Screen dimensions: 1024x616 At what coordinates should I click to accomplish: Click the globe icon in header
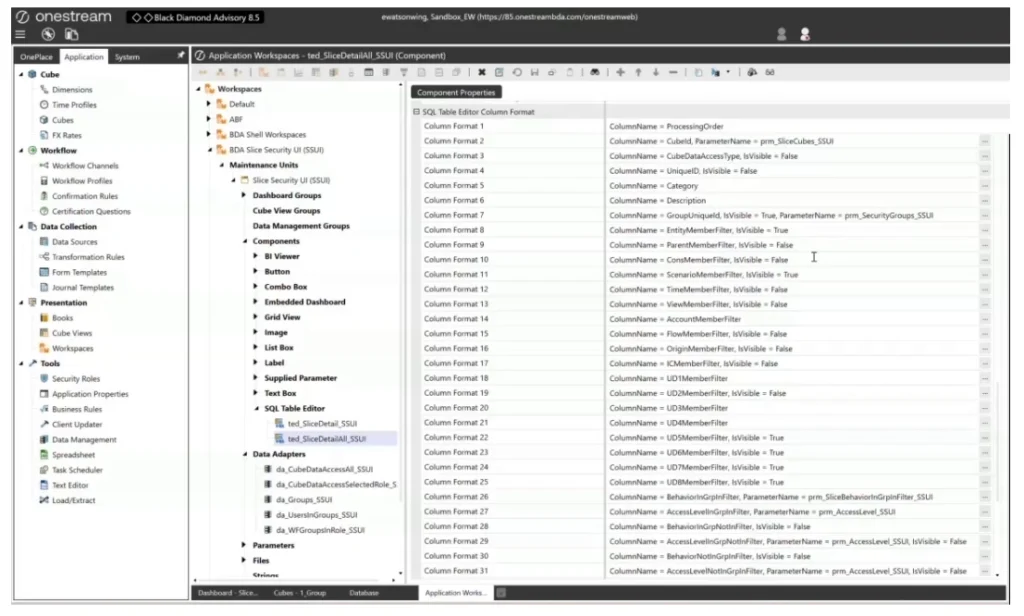[48, 35]
